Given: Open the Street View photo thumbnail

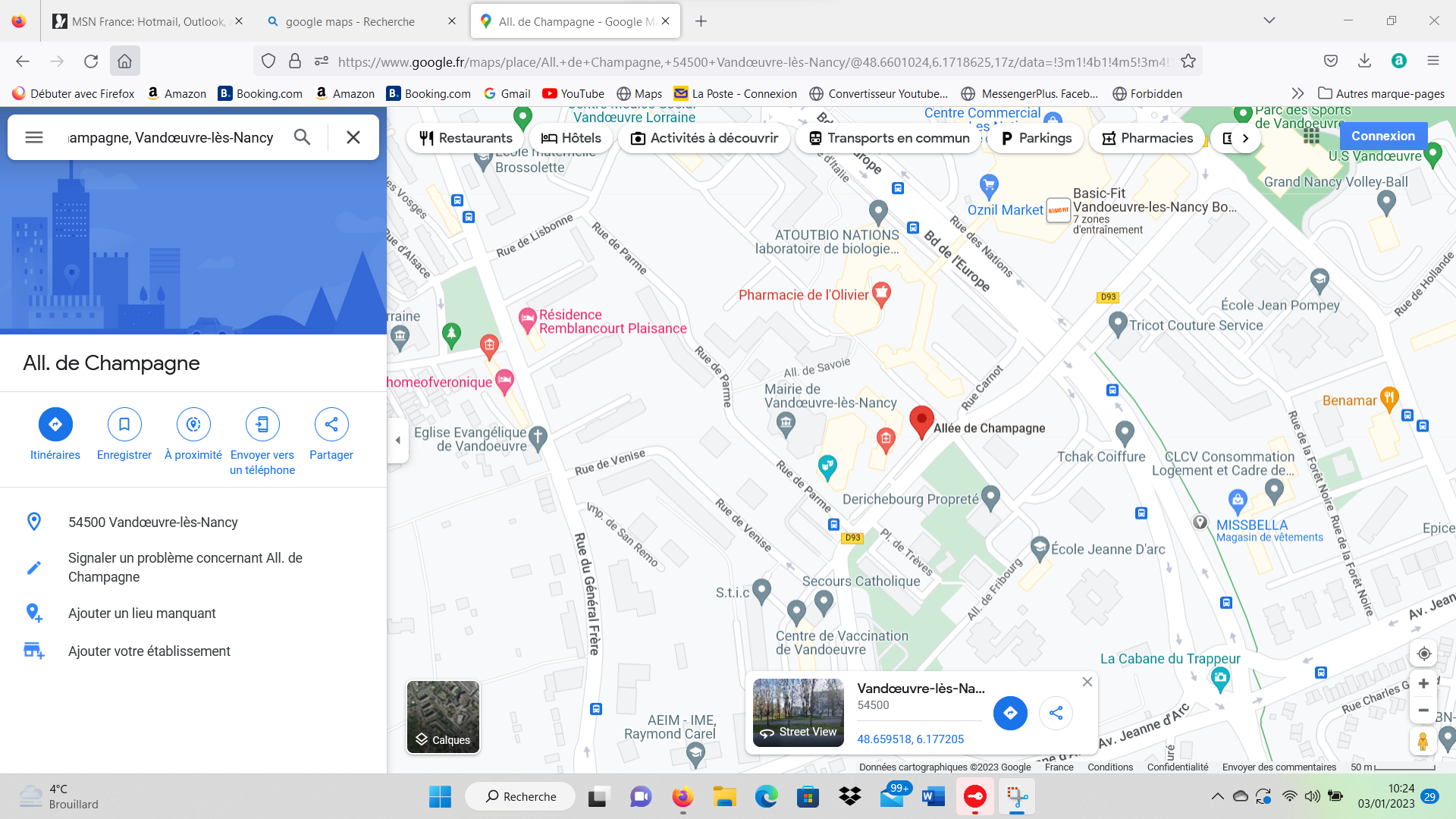Looking at the screenshot, I should click(798, 712).
